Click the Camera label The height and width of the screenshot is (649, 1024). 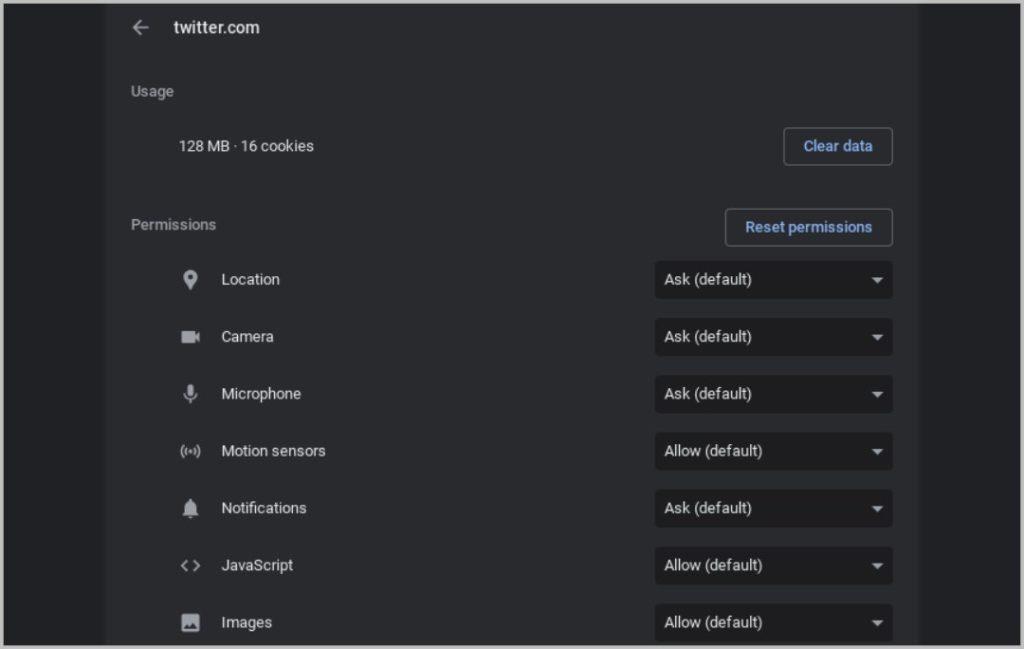(247, 337)
